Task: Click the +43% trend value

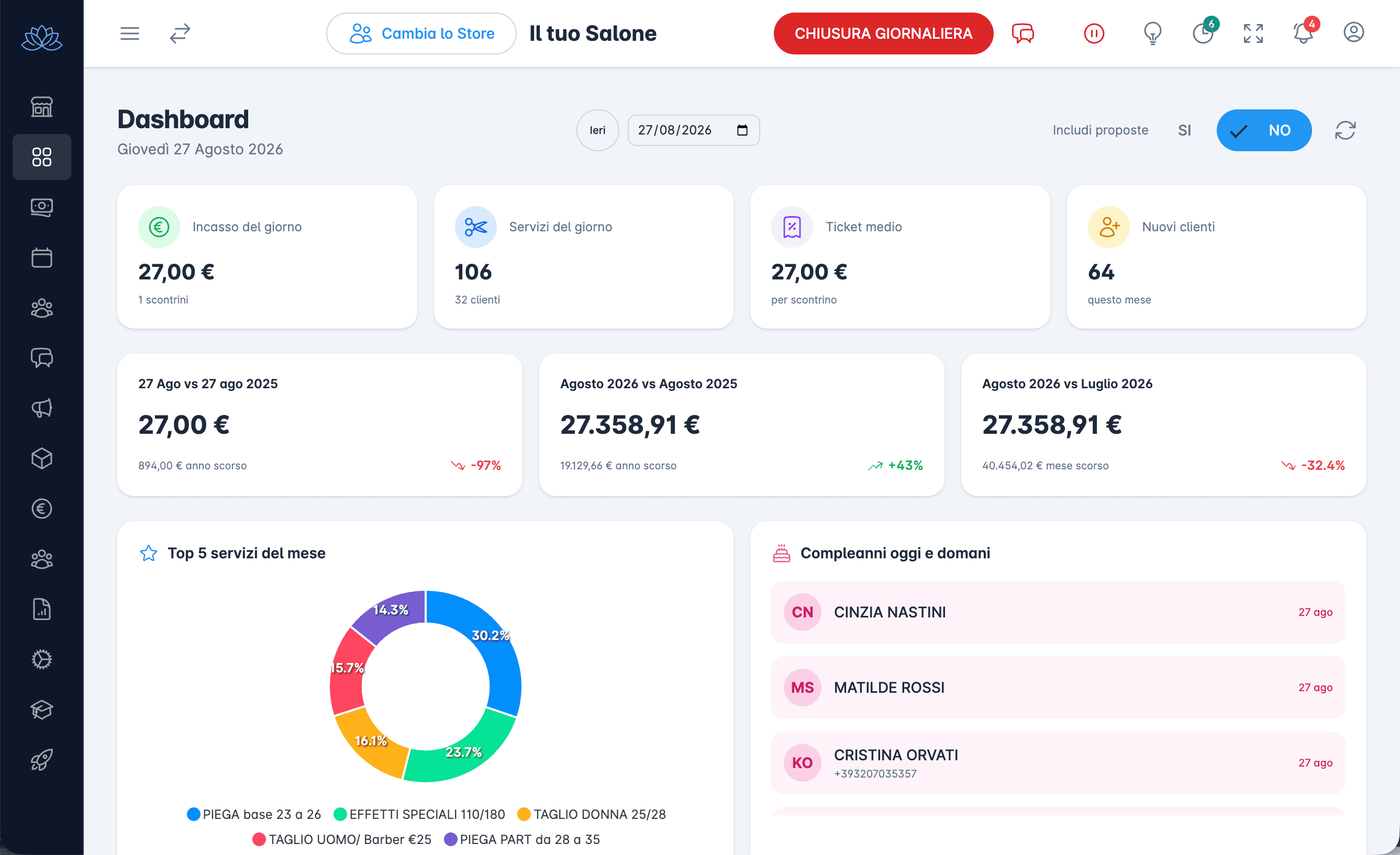Action: [906, 466]
